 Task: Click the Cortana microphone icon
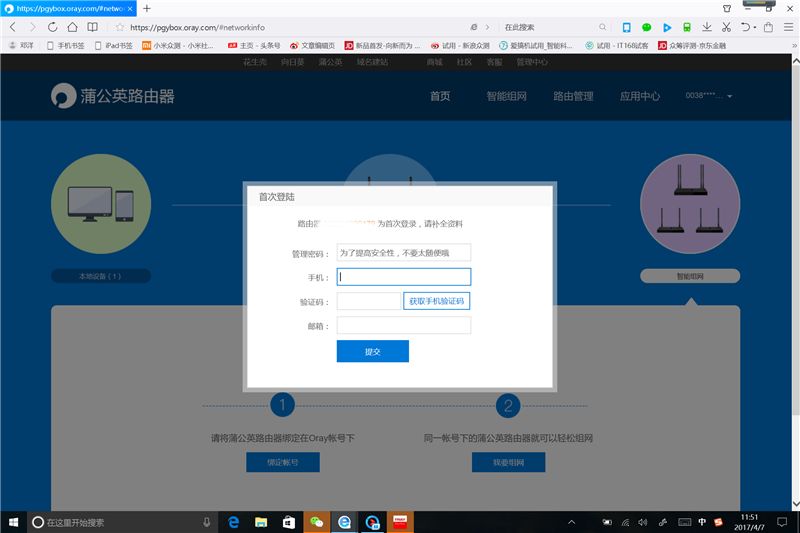(207, 522)
